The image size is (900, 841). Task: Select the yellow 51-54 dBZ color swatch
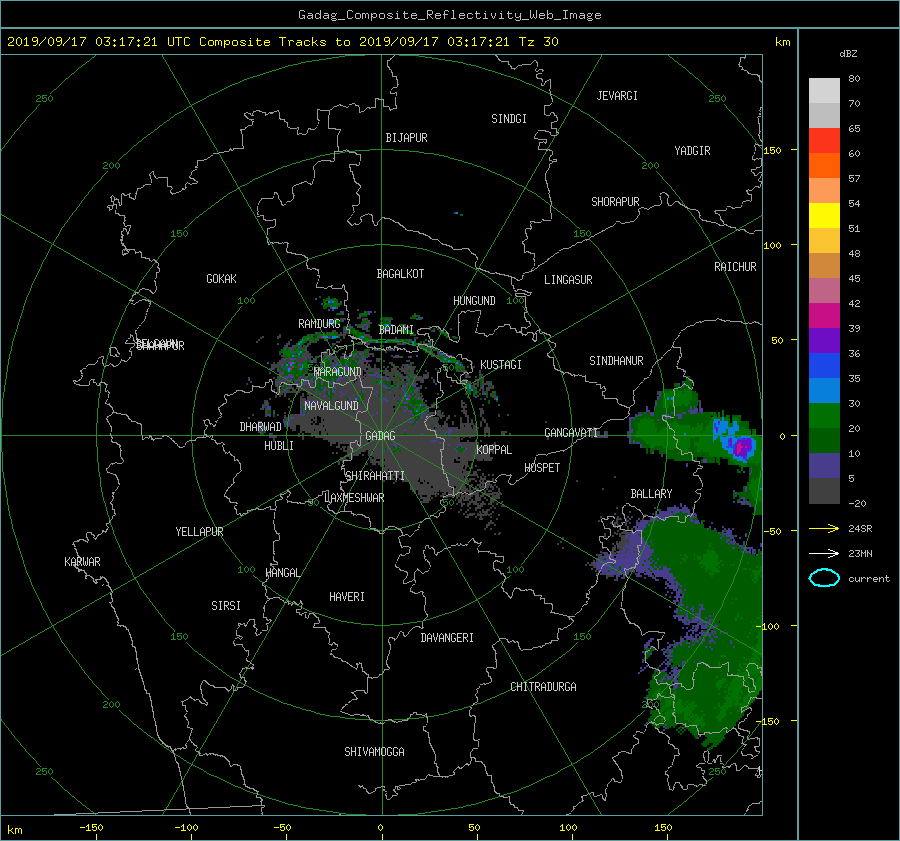[824, 215]
